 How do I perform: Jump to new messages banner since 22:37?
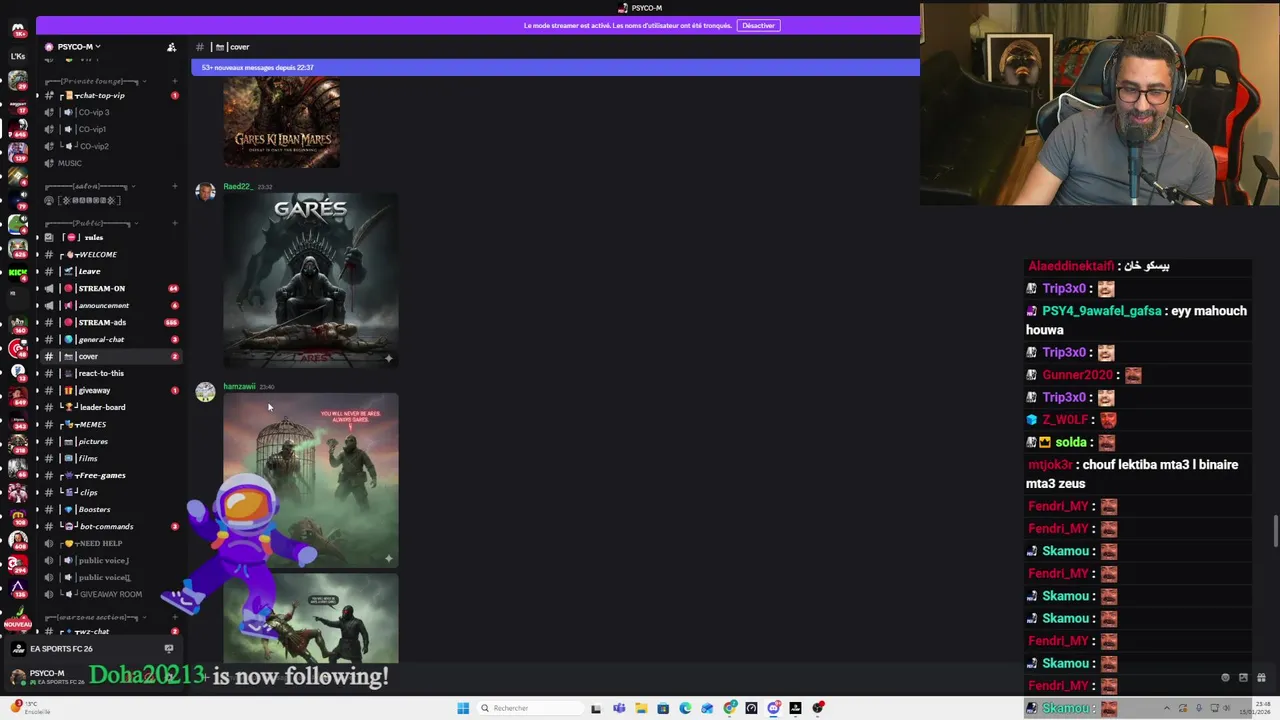pyautogui.click(x=555, y=67)
